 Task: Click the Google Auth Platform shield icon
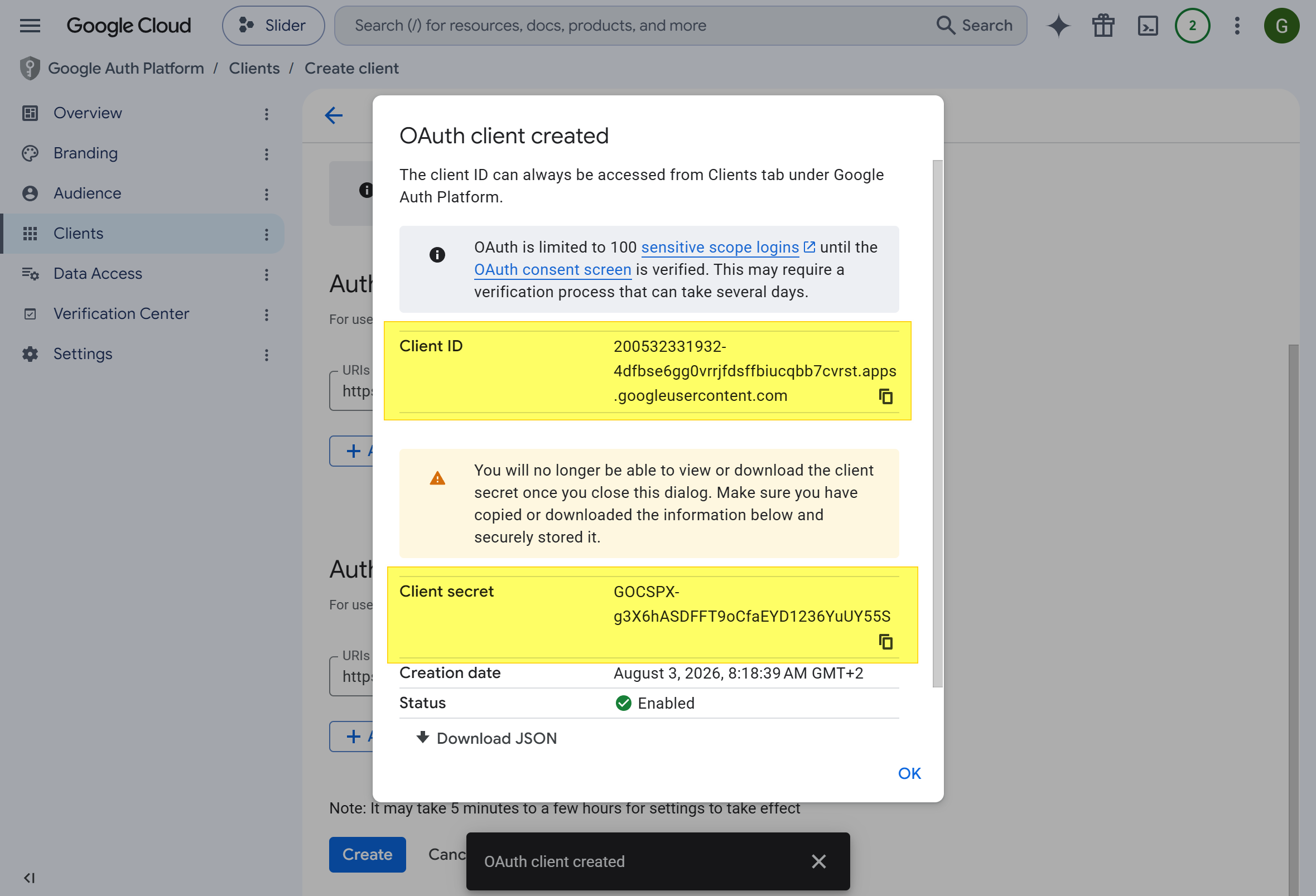[x=30, y=69]
